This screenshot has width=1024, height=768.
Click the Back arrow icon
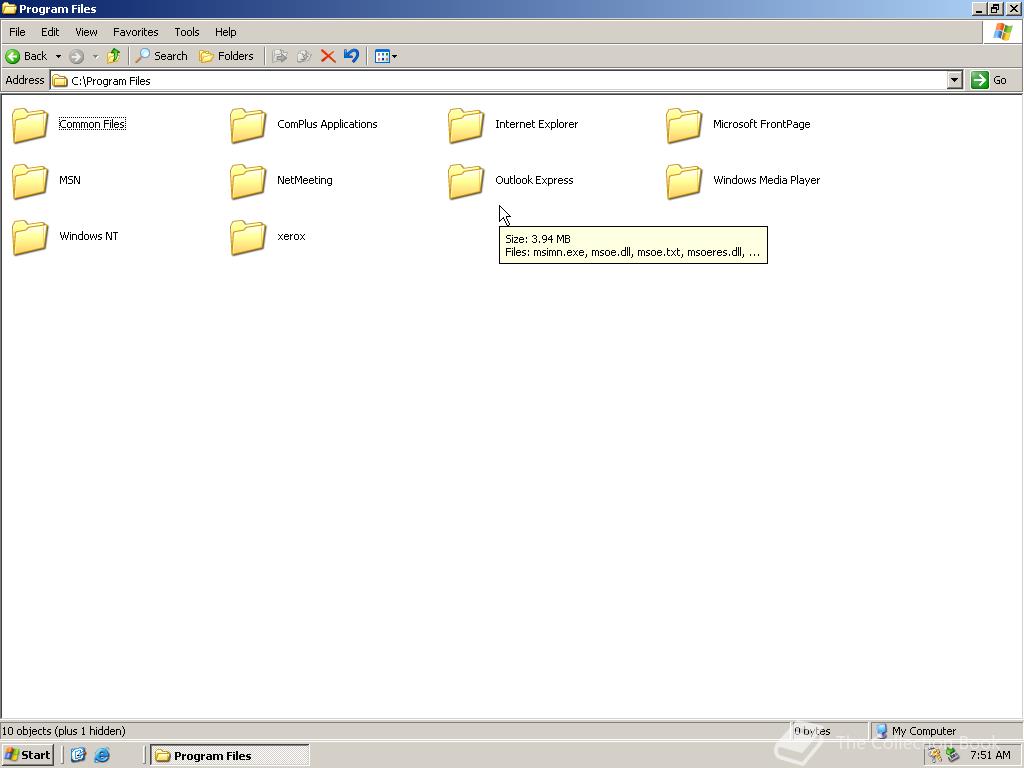pos(12,56)
